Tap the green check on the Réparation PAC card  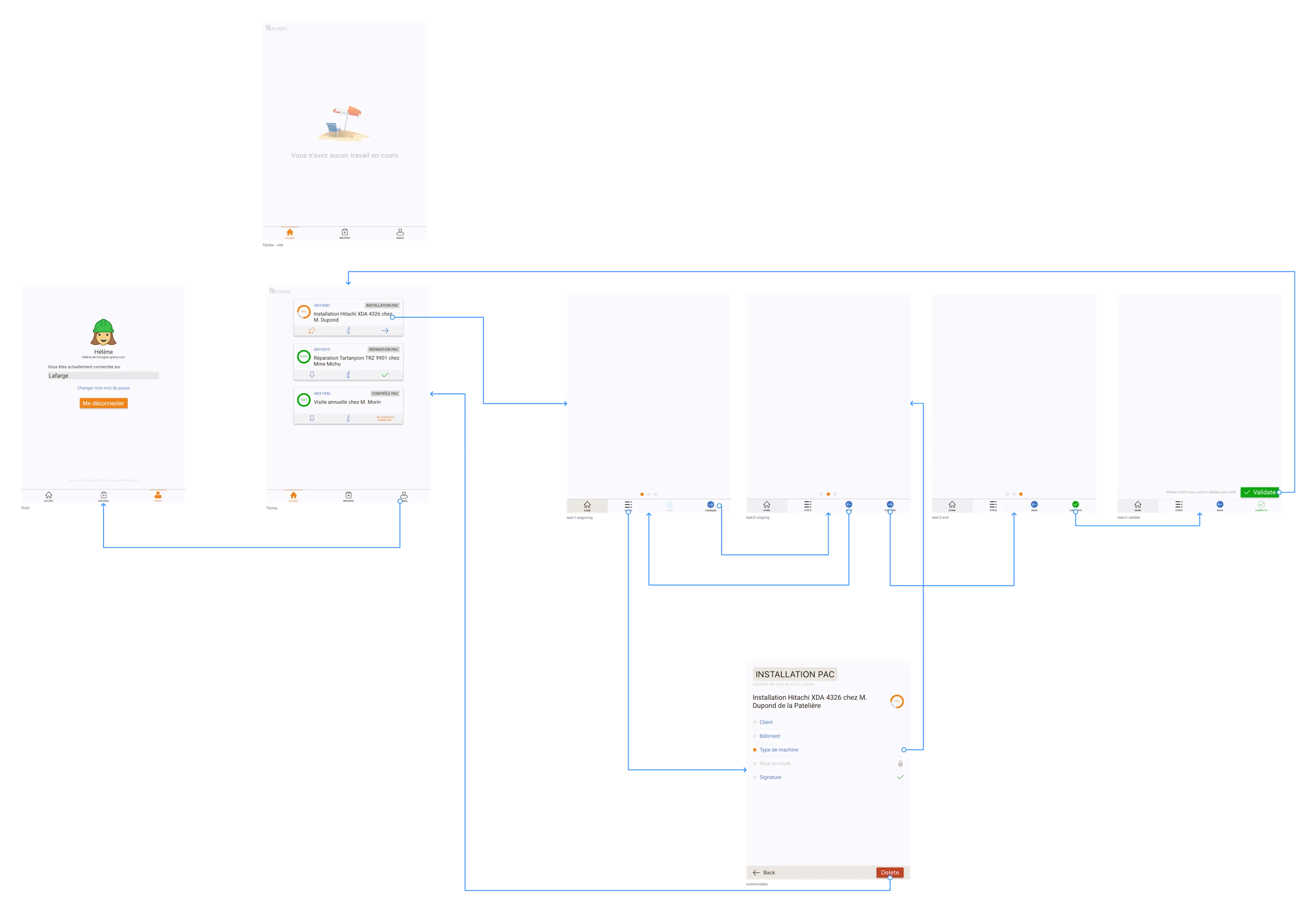click(385, 375)
